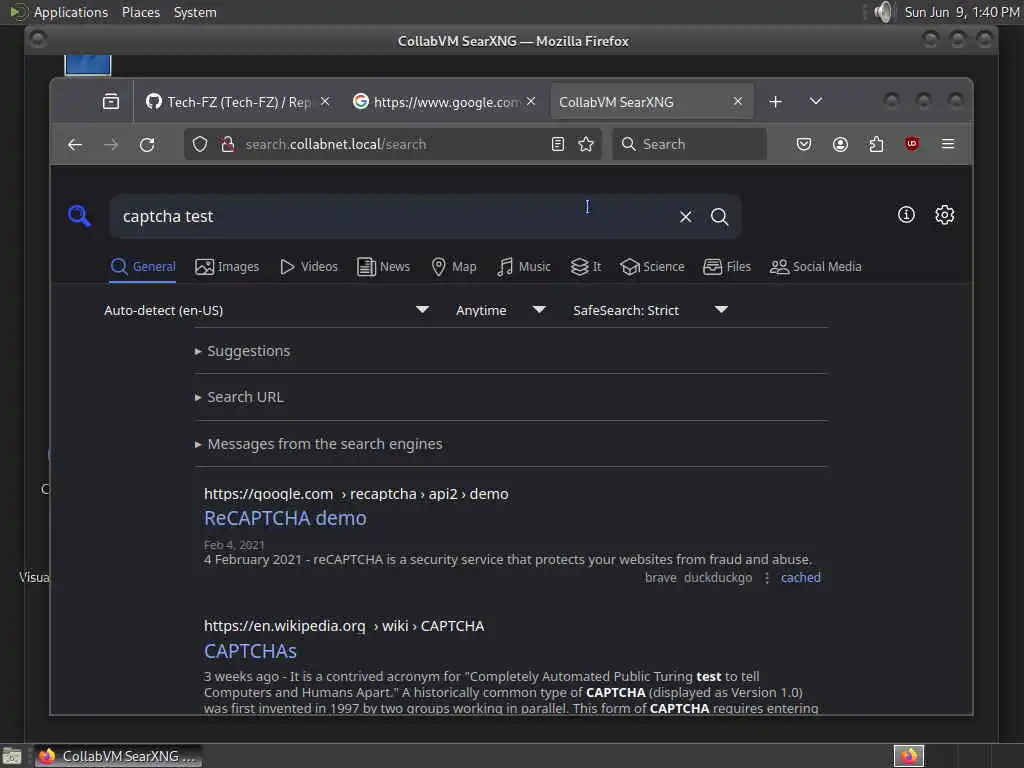This screenshot has width=1024, height=768.
Task: Open the Firefox hamburger menu
Action: click(x=948, y=144)
